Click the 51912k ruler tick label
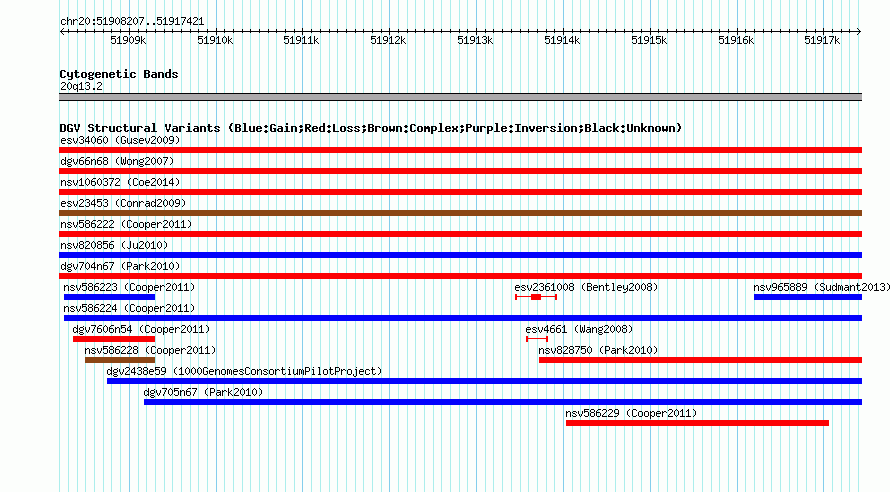Screen dimensions: 890x492 click(x=388, y=40)
